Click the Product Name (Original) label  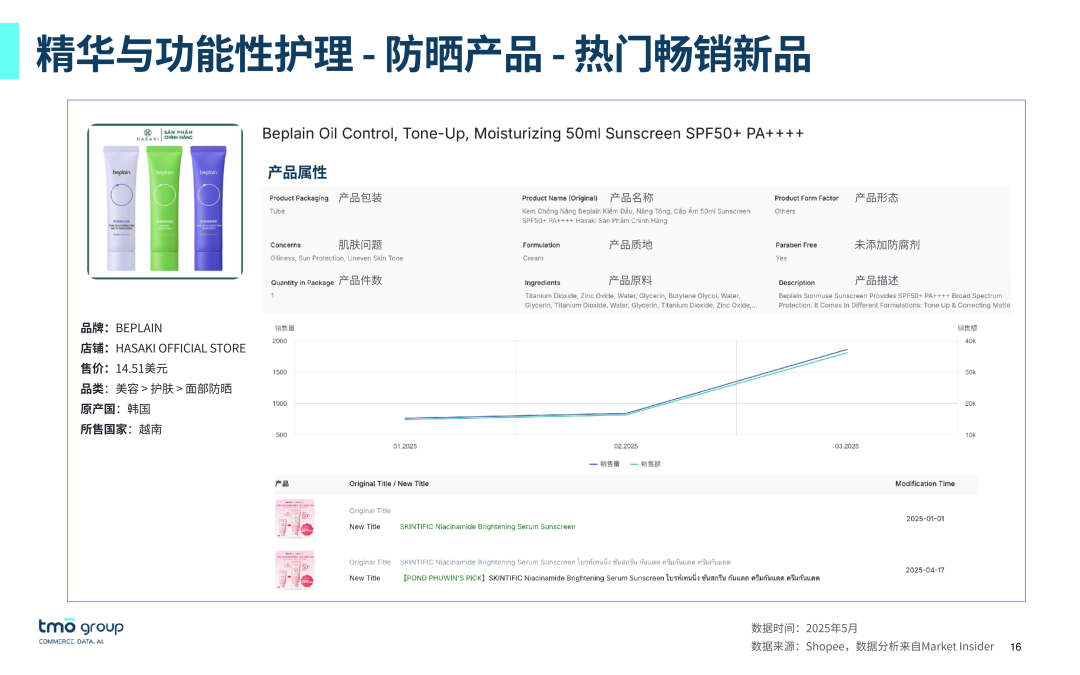[x=559, y=198]
